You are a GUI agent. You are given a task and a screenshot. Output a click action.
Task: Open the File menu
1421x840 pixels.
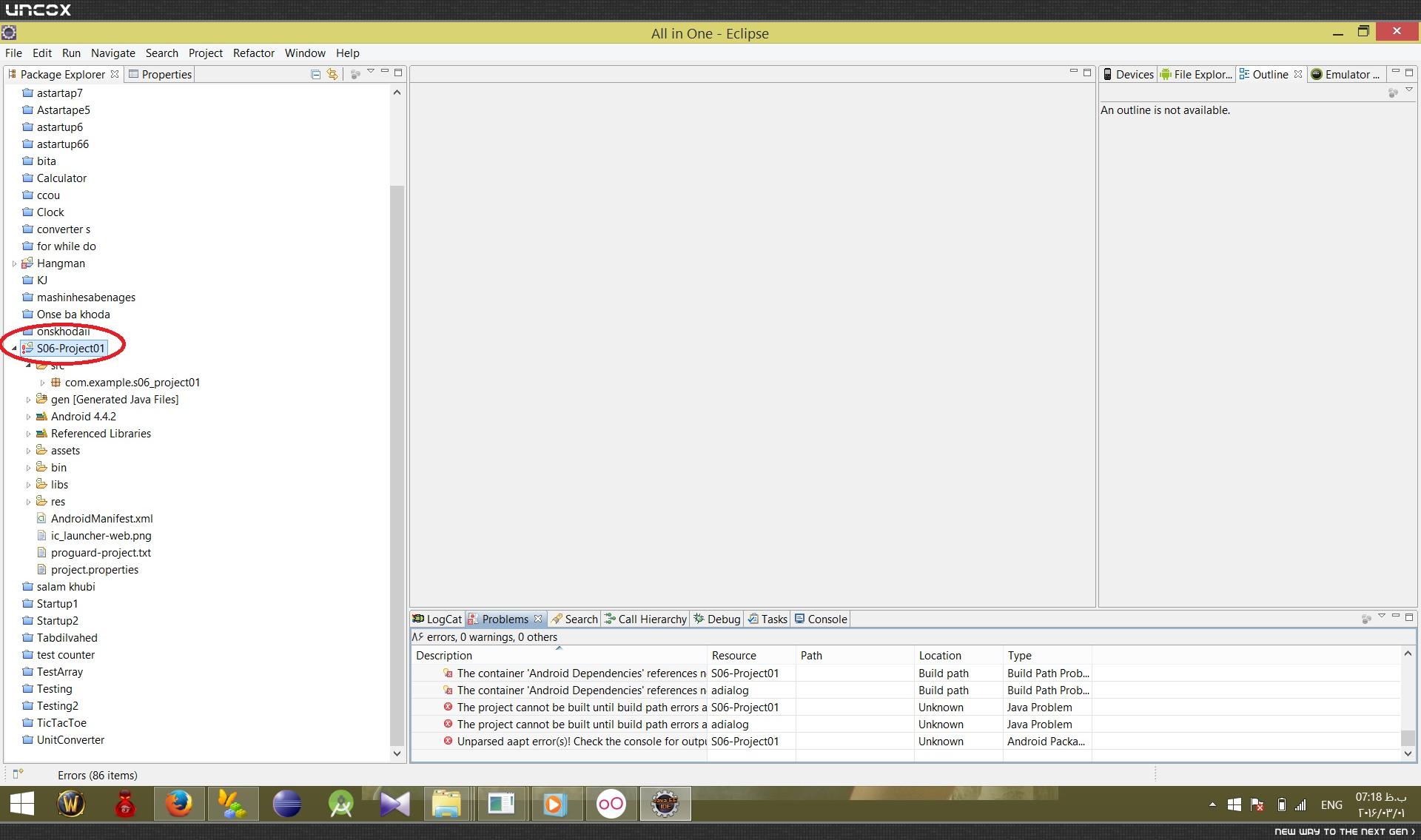[13, 53]
